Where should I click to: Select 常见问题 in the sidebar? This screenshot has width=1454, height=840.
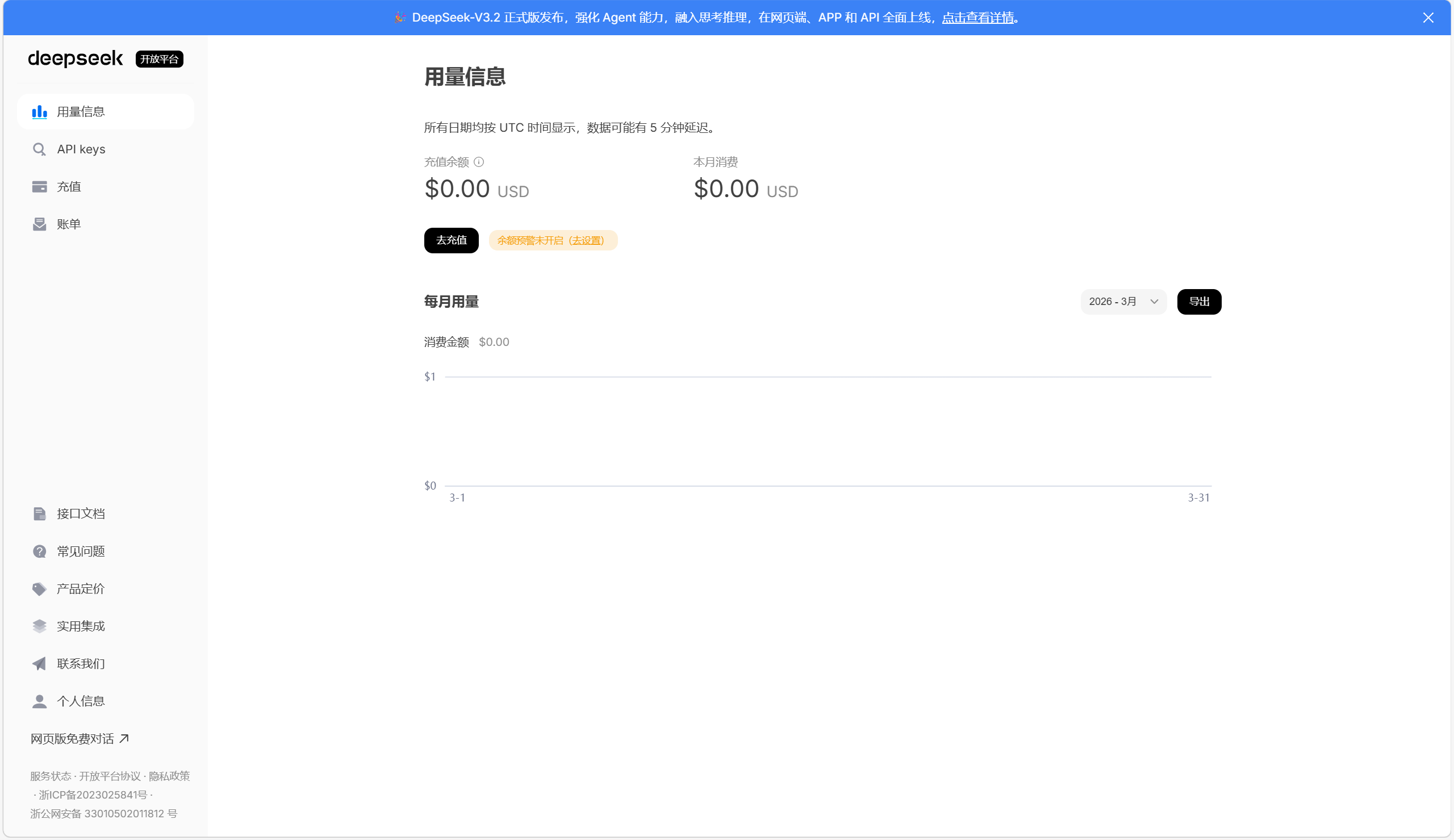[106, 551]
